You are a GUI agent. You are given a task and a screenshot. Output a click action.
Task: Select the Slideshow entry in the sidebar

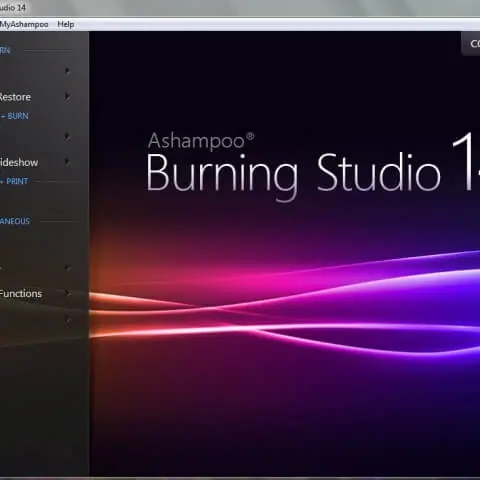[19, 162]
